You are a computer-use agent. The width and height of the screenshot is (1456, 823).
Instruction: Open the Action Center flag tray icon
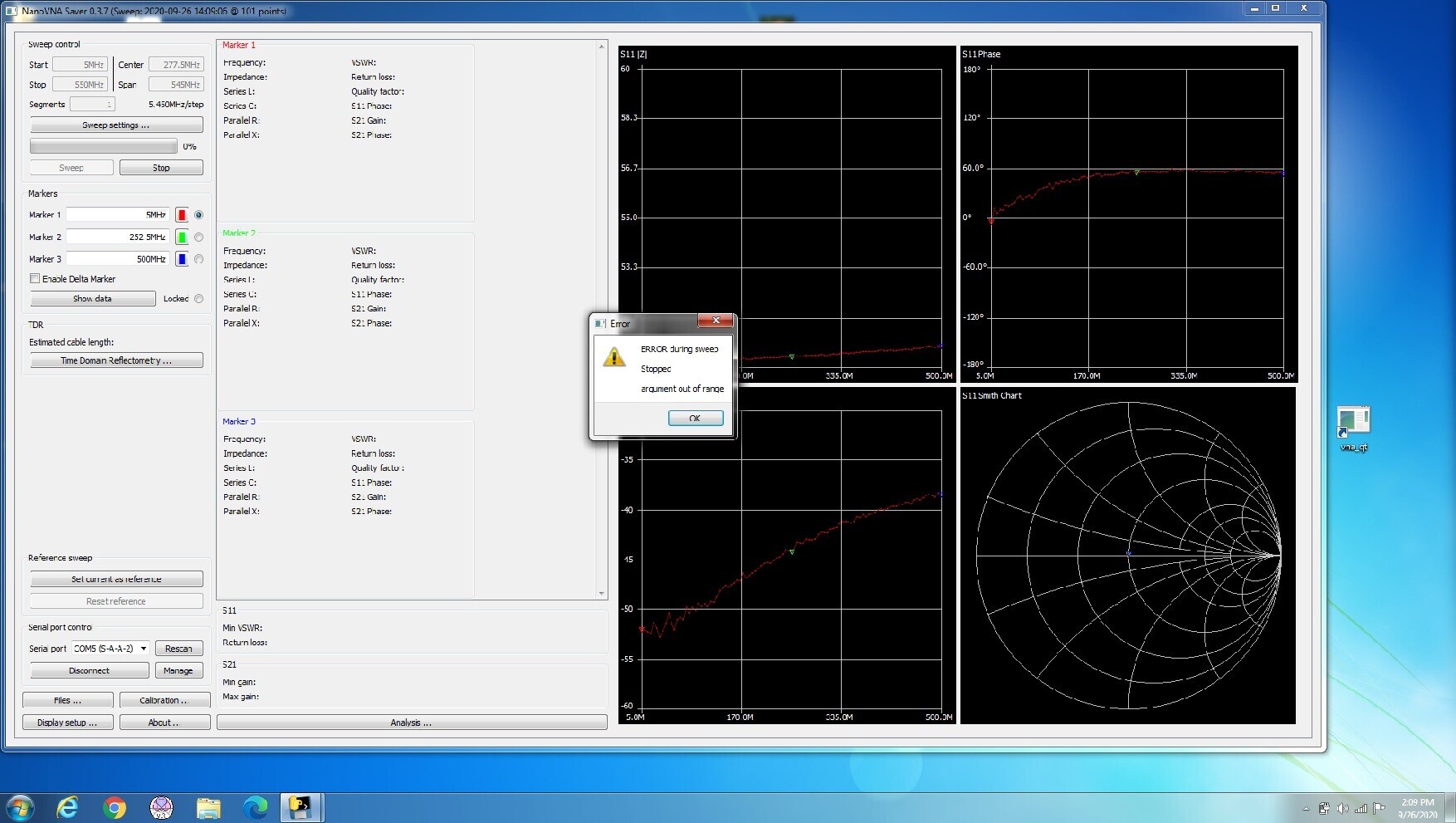click(1379, 808)
